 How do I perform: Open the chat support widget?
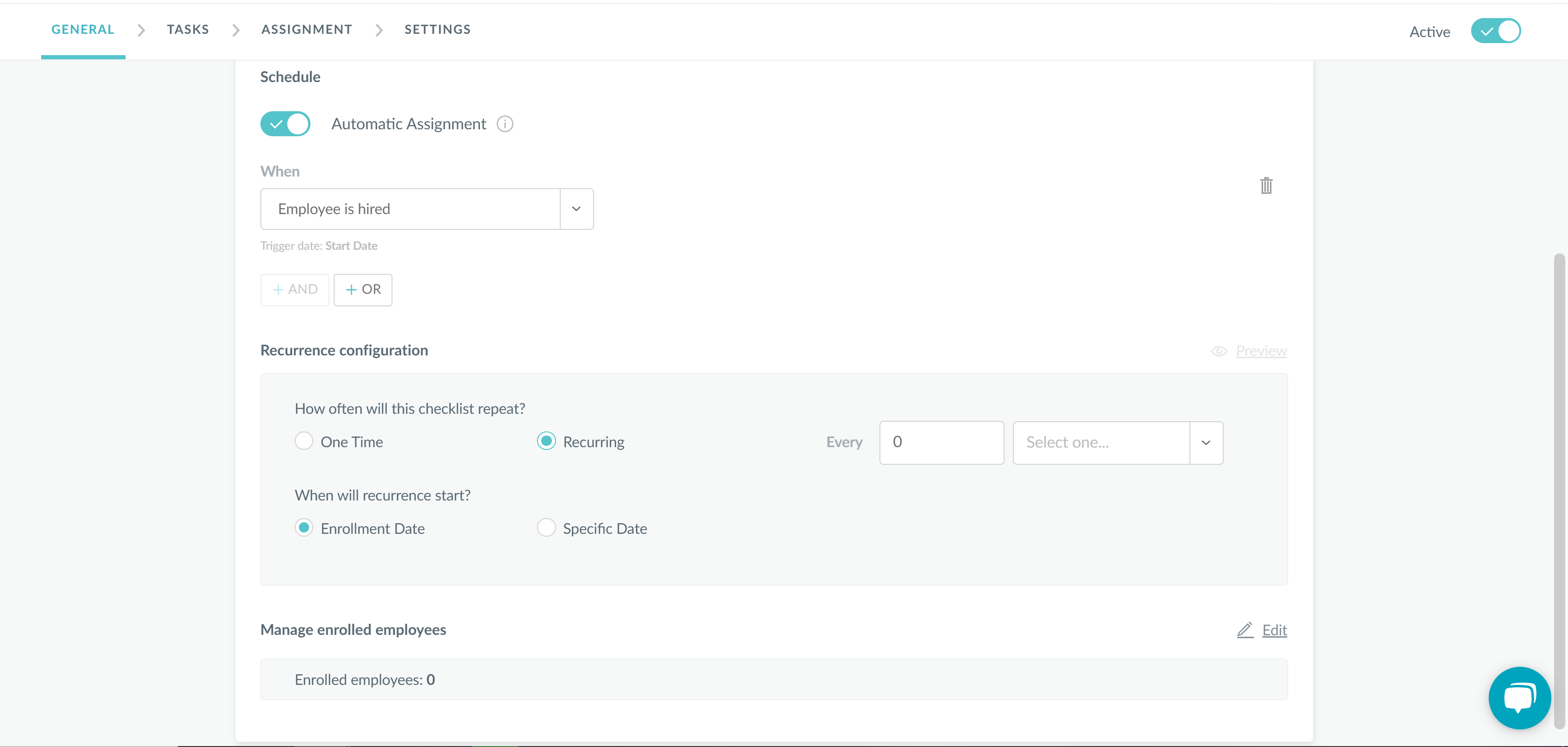(x=1519, y=698)
